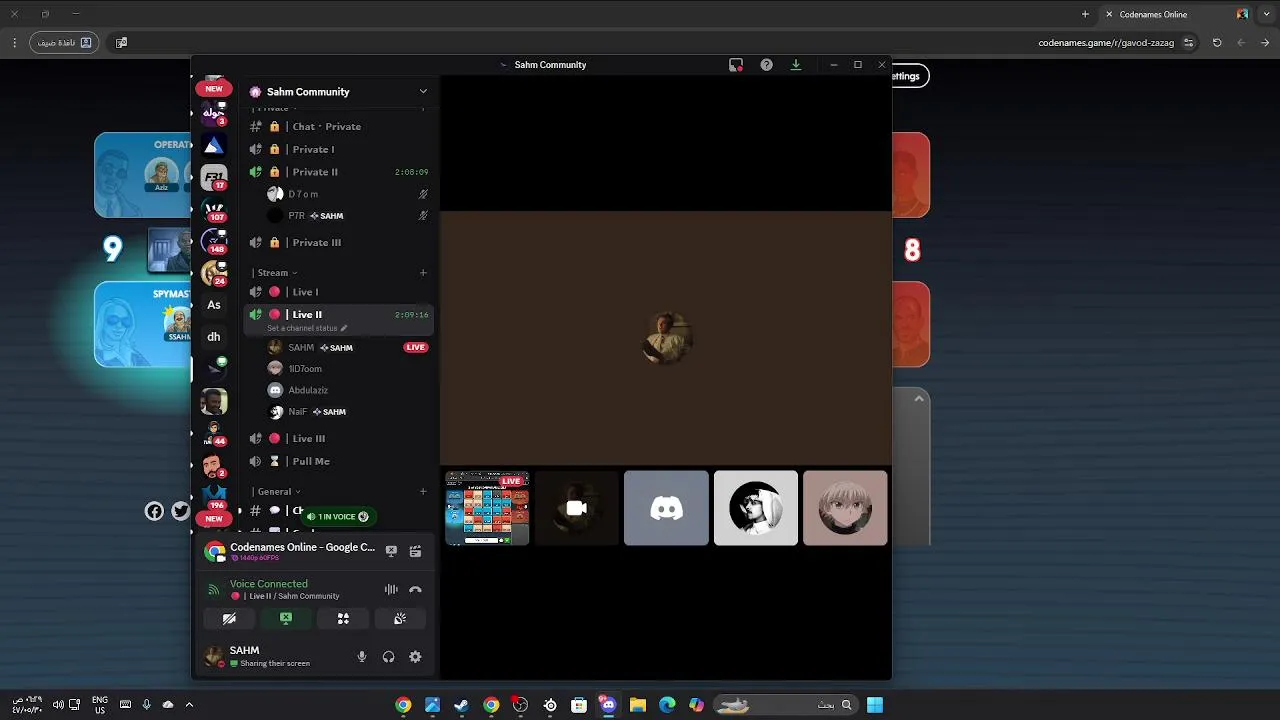
Task: Open noise suppression waveform icon
Action: 391,590
